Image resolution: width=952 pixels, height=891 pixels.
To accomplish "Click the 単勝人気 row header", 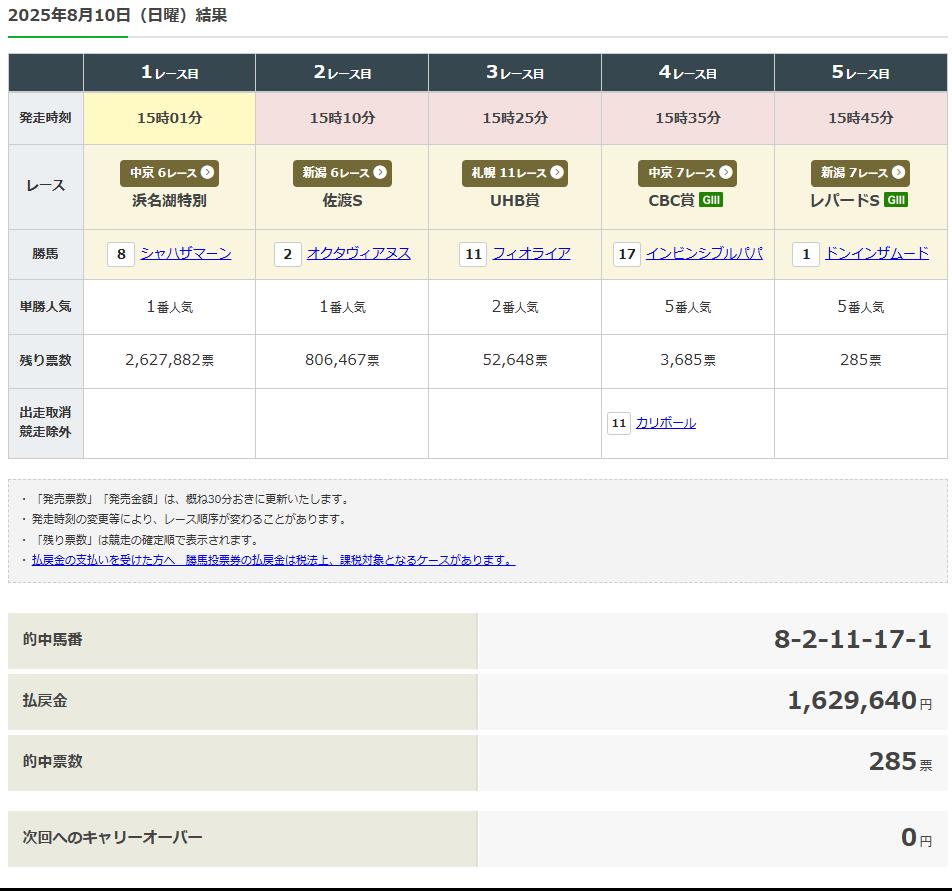I will click(46, 307).
